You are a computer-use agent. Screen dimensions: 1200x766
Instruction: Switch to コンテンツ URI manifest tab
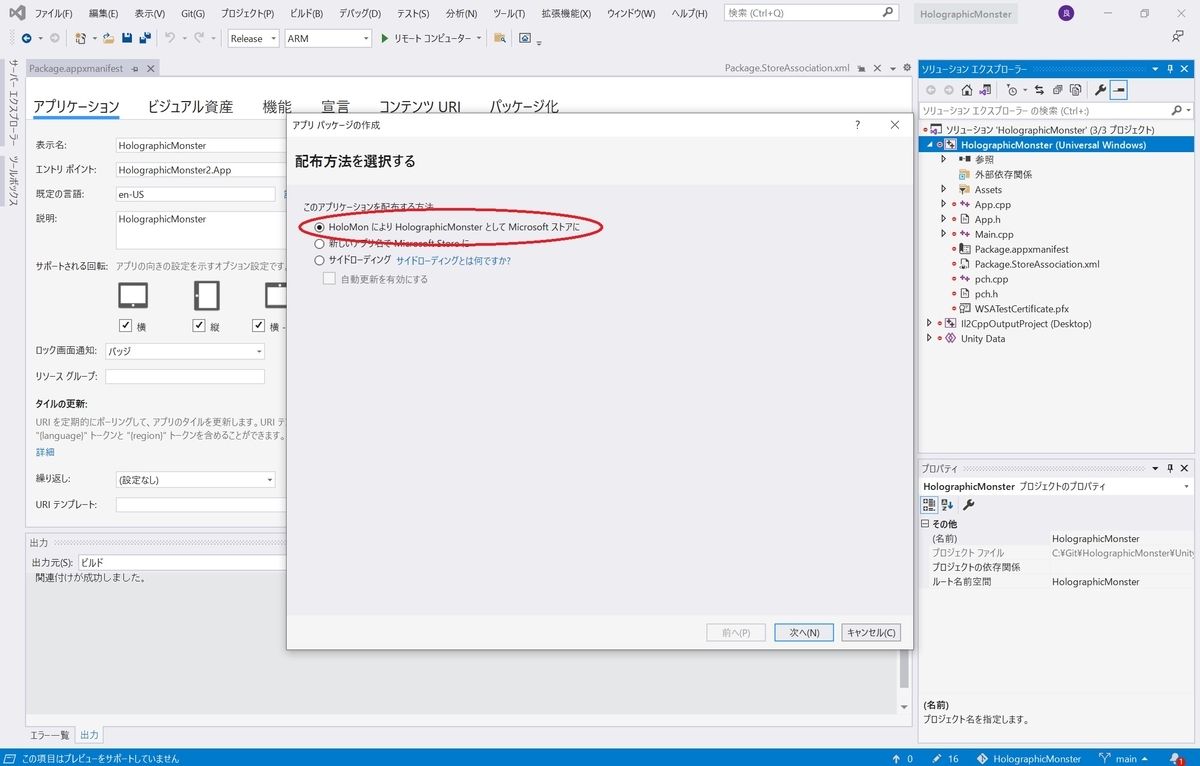click(419, 106)
